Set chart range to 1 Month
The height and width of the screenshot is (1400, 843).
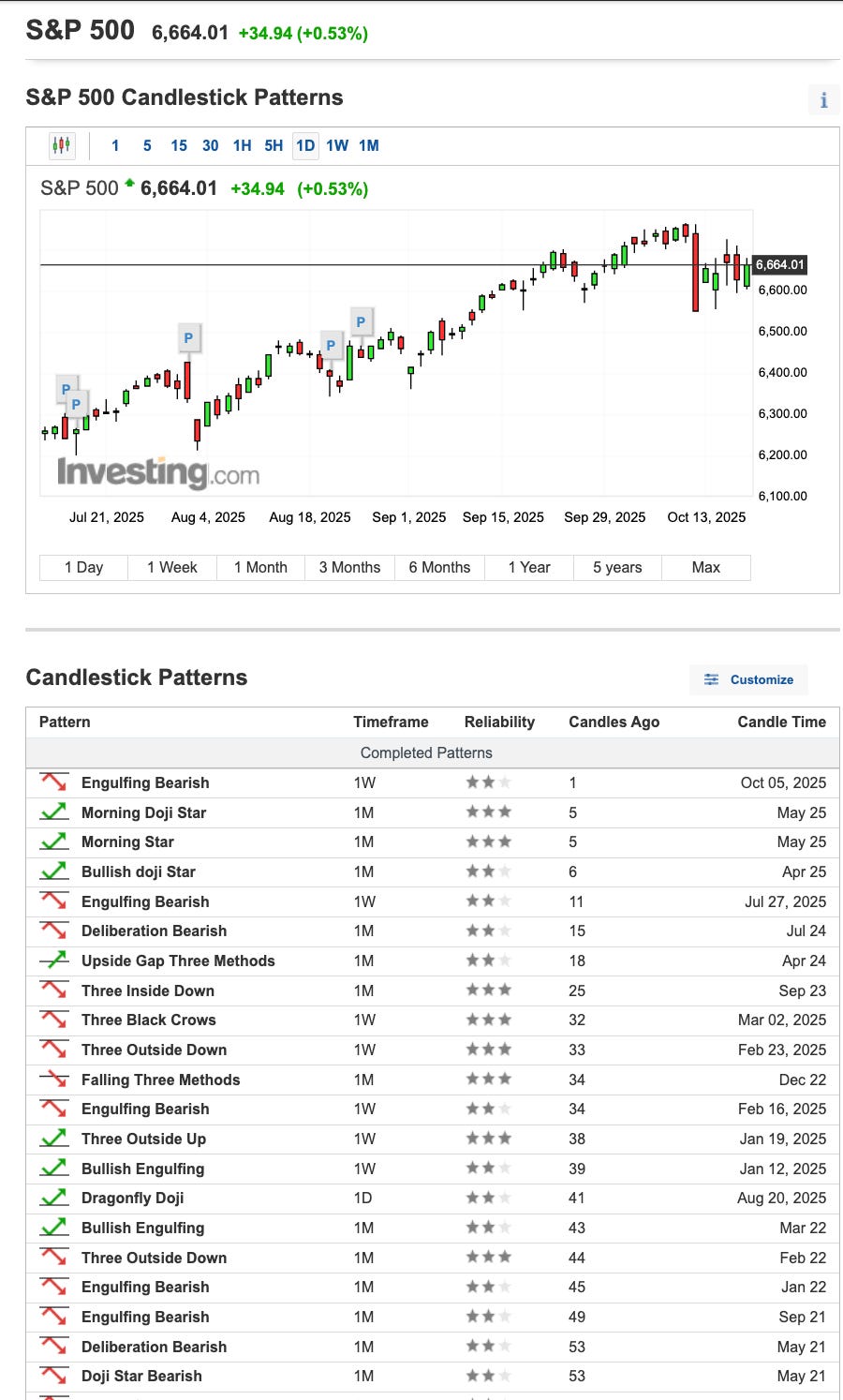pyautogui.click(x=260, y=568)
